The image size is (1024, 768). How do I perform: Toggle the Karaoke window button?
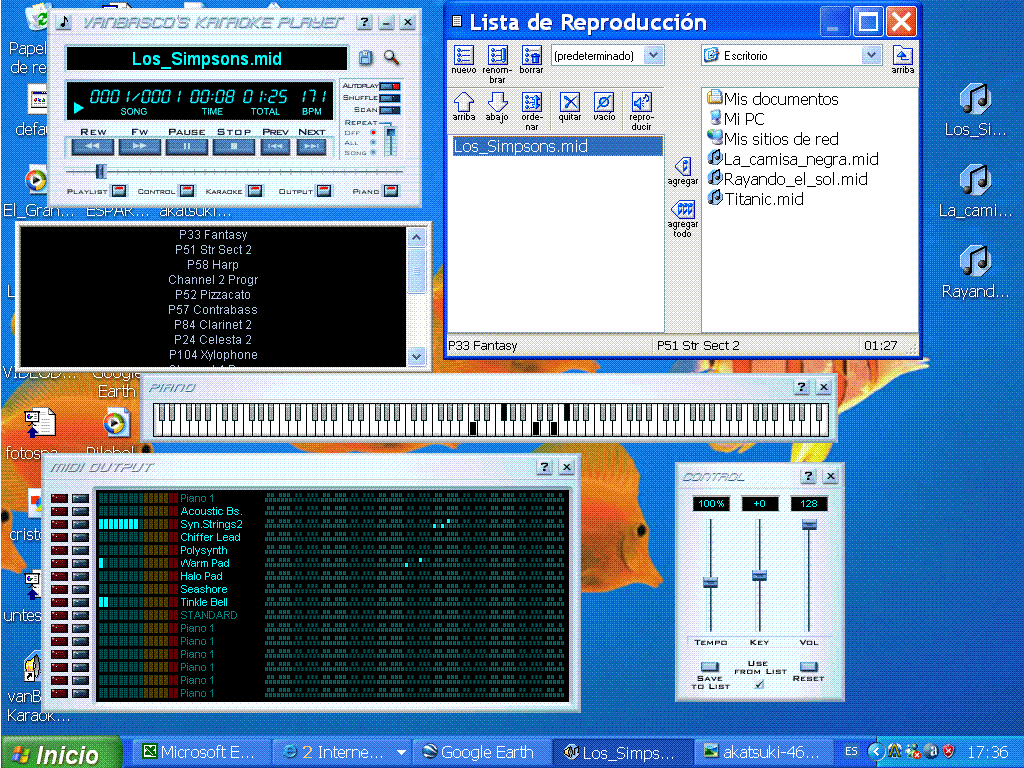(x=255, y=191)
